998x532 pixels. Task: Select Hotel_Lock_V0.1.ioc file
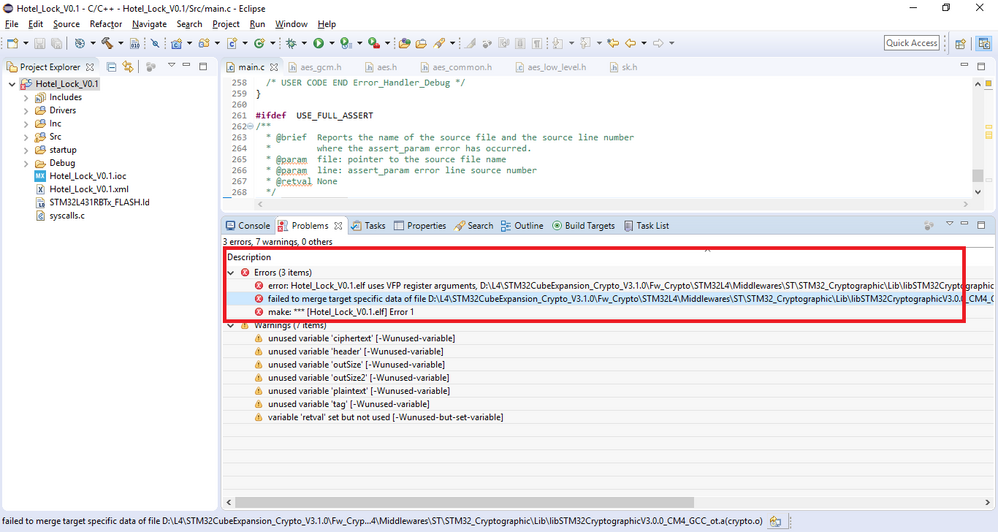(87, 176)
